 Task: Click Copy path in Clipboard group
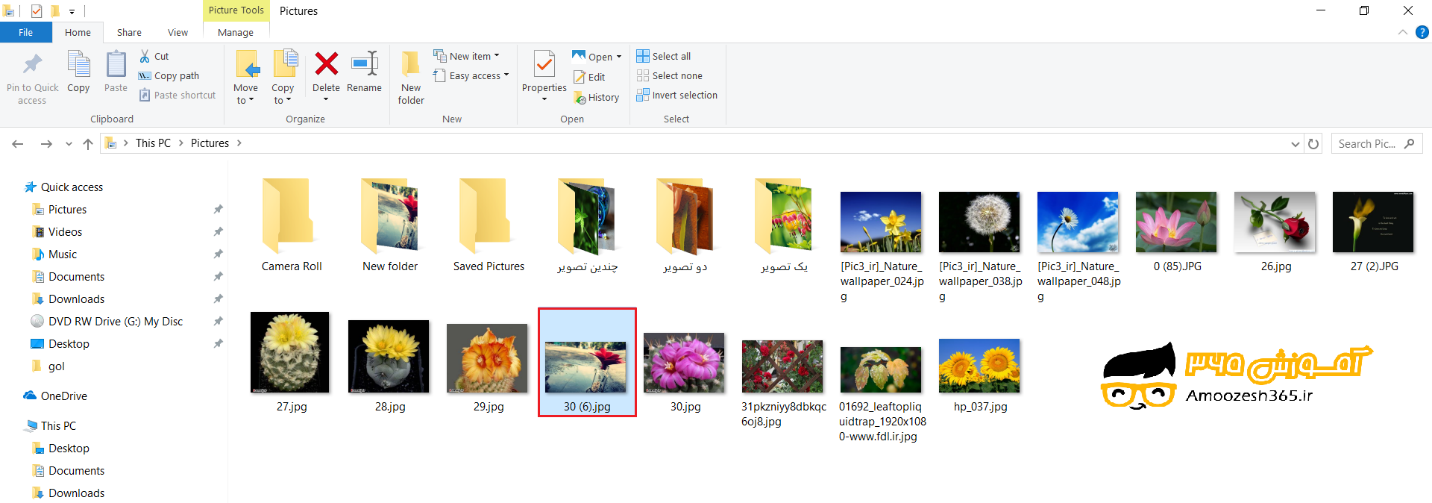coord(169,76)
